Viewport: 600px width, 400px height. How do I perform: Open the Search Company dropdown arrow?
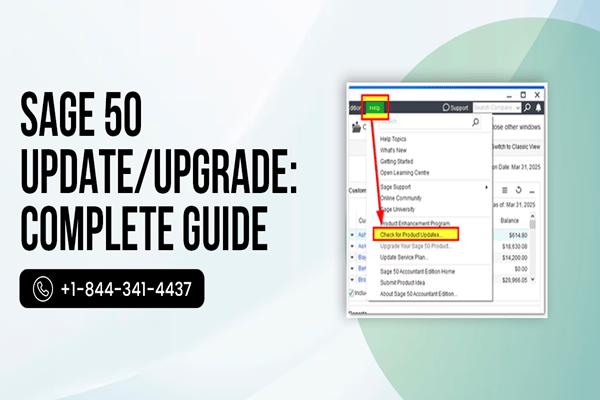click(518, 108)
